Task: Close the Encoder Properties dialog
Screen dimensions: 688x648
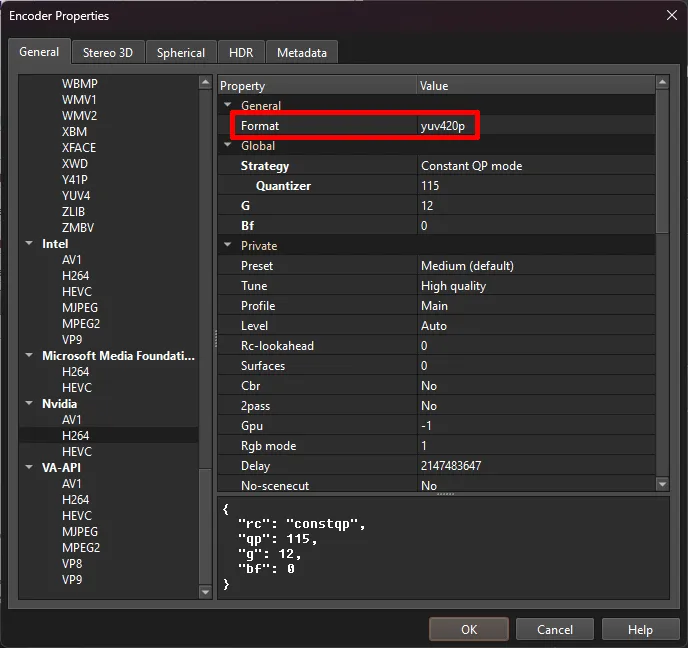Action: click(670, 15)
